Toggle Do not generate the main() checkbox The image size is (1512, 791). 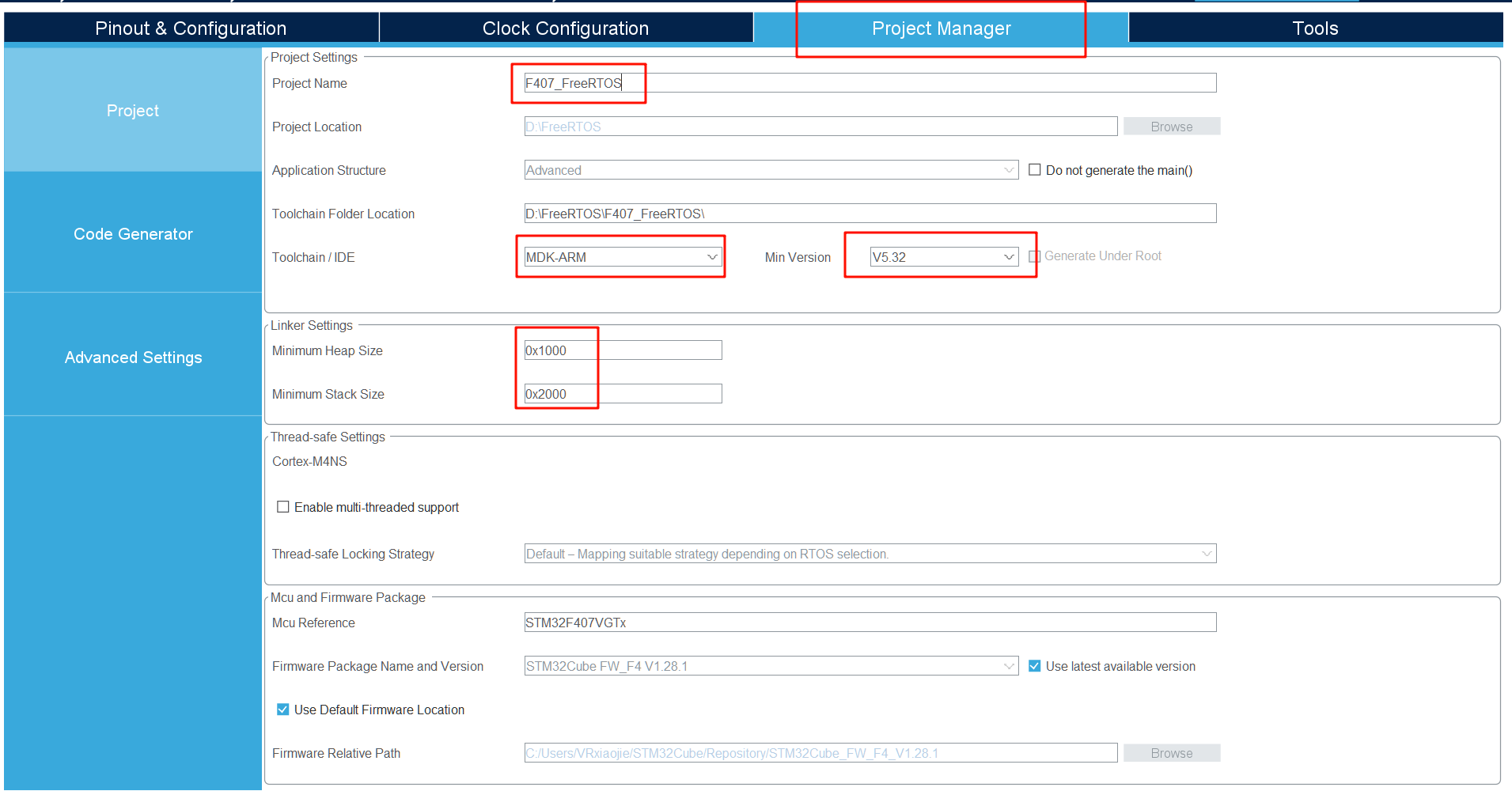(1034, 170)
